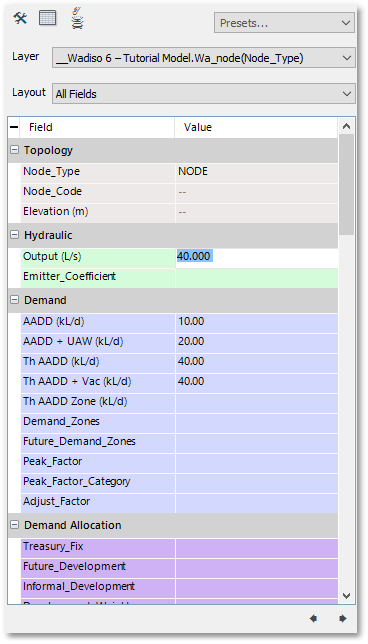368x644 pixels.
Task: Click the scrollbar down arrow
Action: 346,595
